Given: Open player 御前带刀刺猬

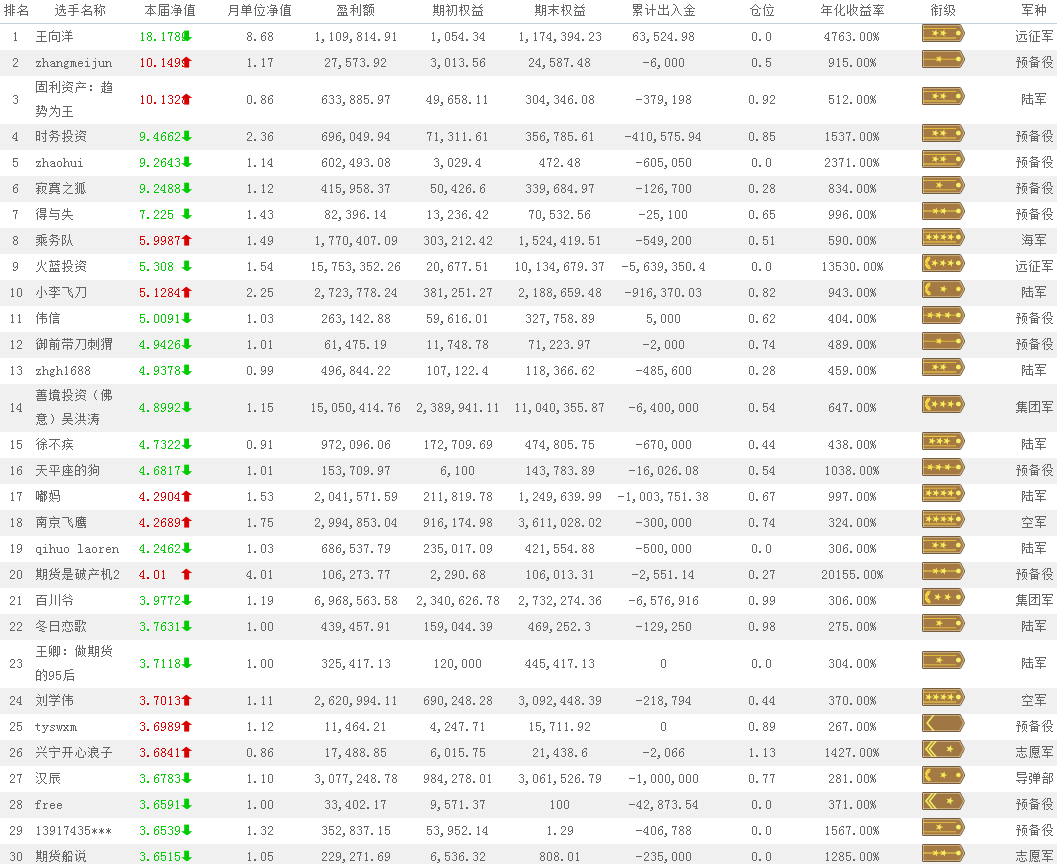Looking at the screenshot, I should point(73,344).
